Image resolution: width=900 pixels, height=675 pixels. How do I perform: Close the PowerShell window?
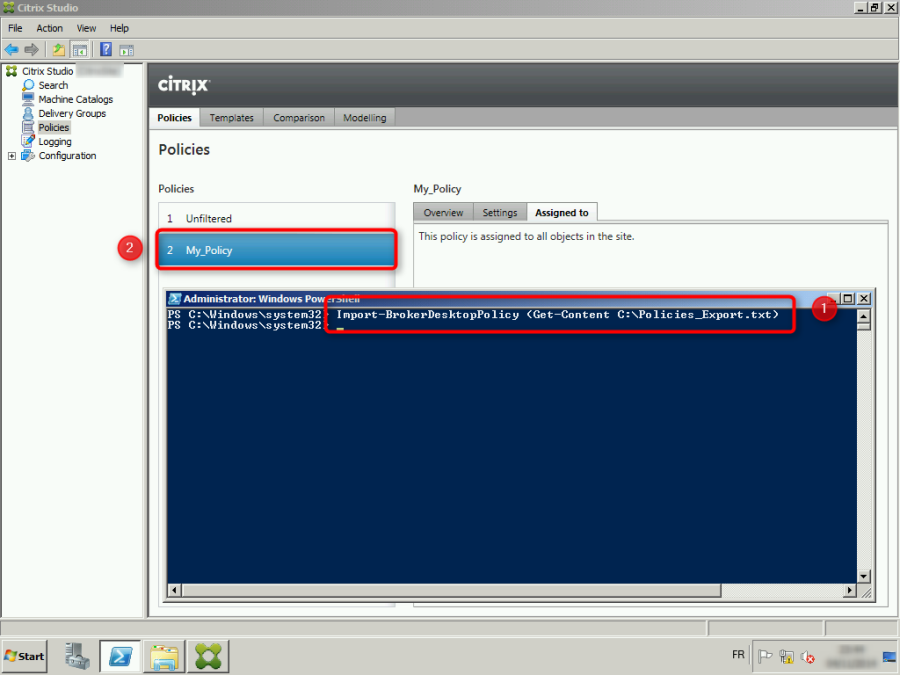(x=864, y=298)
